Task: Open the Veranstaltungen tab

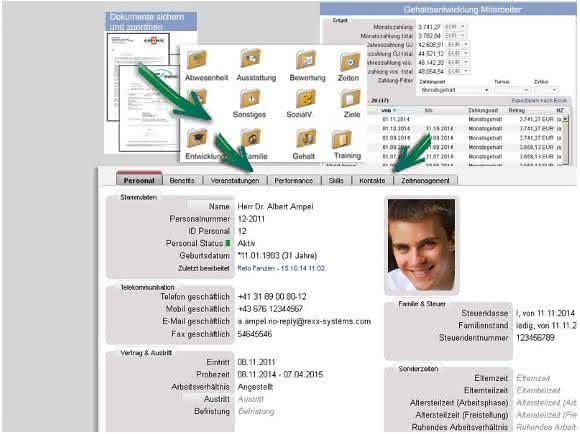Action: (x=235, y=180)
